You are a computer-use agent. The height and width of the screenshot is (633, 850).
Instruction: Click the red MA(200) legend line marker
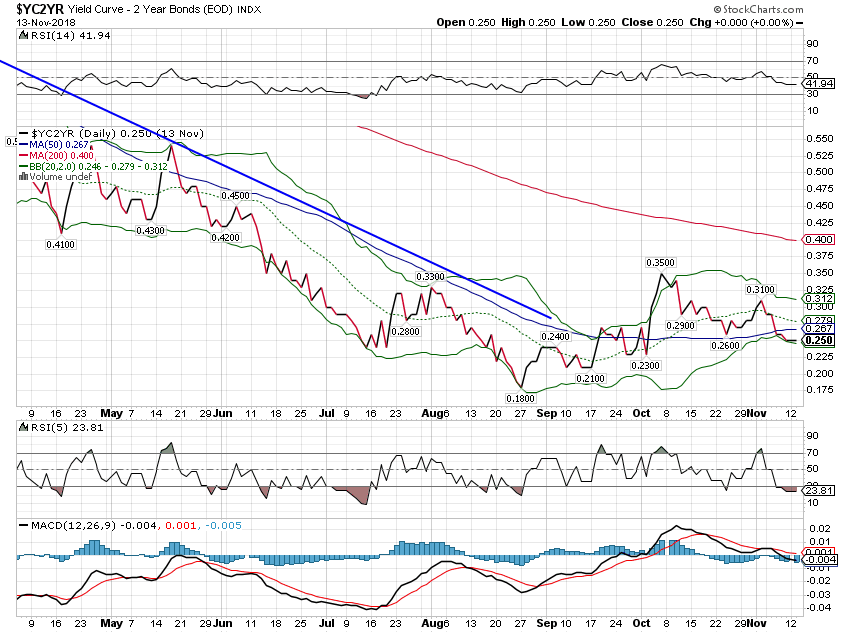24,155
